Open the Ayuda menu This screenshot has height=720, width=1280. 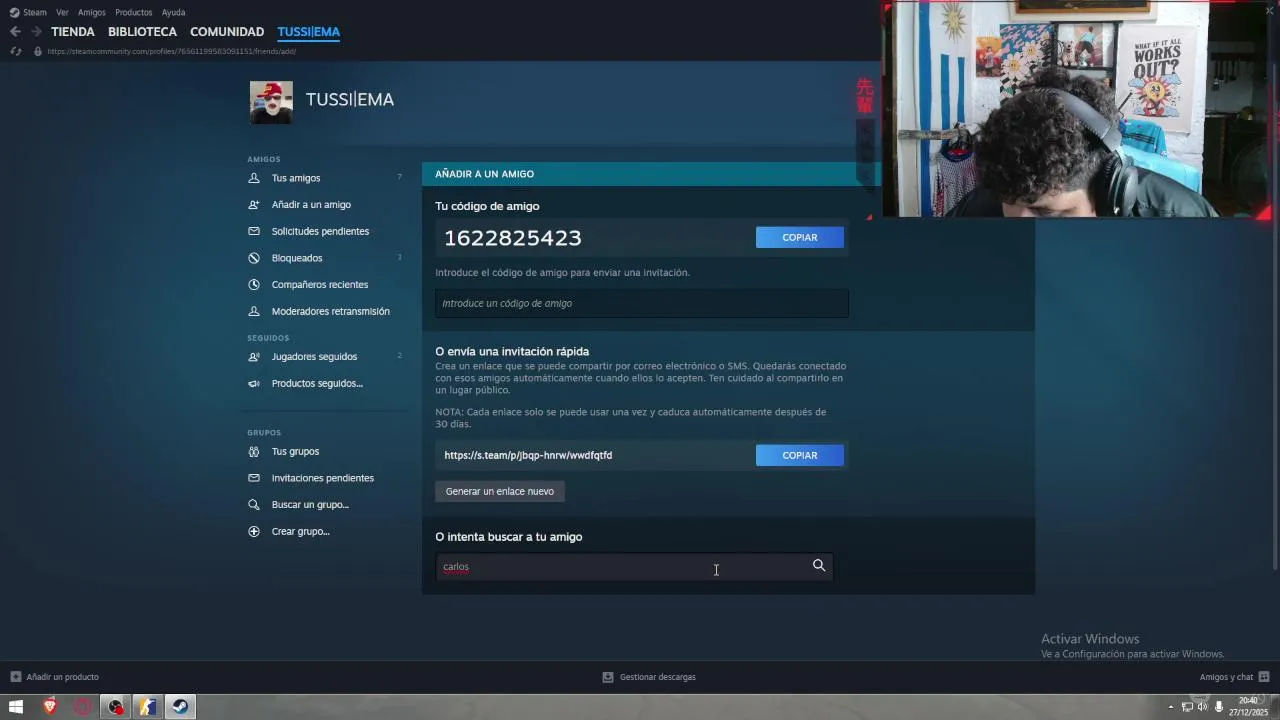(x=173, y=12)
